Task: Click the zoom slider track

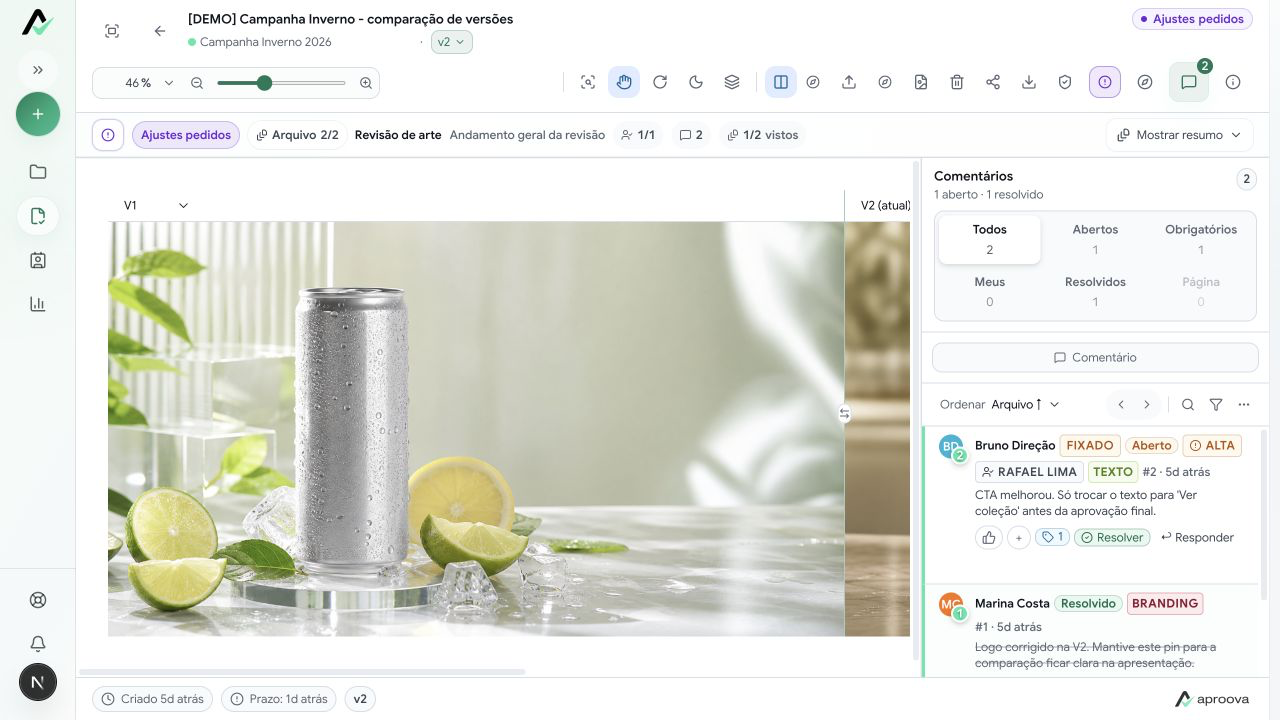Action: pyautogui.click(x=281, y=83)
